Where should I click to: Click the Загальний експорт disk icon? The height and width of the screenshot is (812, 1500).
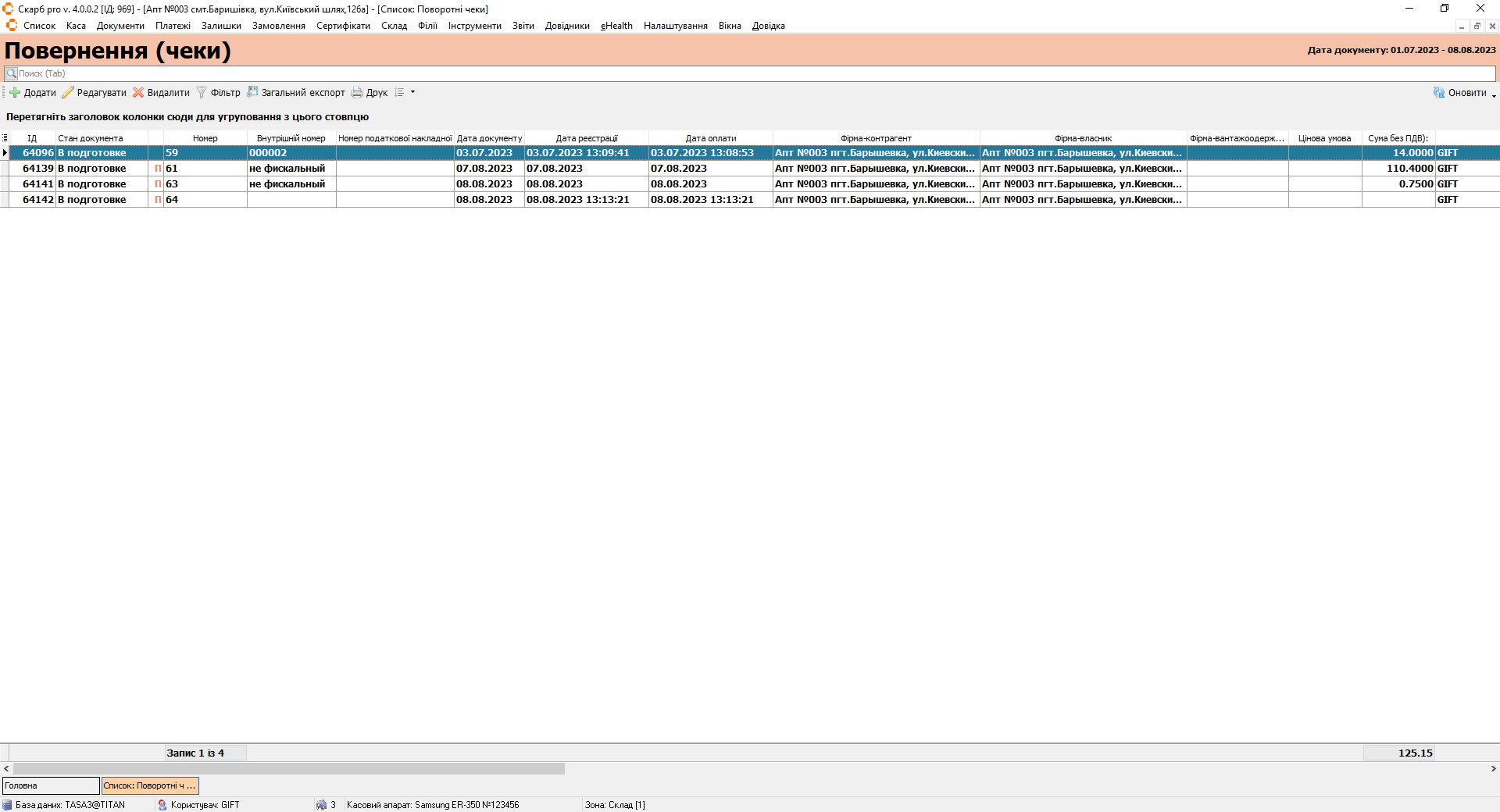click(x=252, y=92)
